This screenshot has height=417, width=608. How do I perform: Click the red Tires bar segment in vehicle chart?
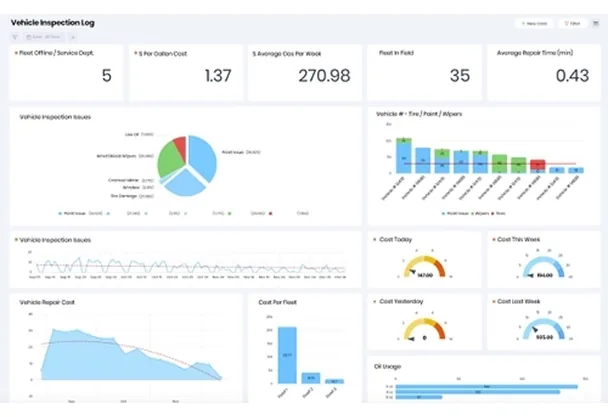537,164
